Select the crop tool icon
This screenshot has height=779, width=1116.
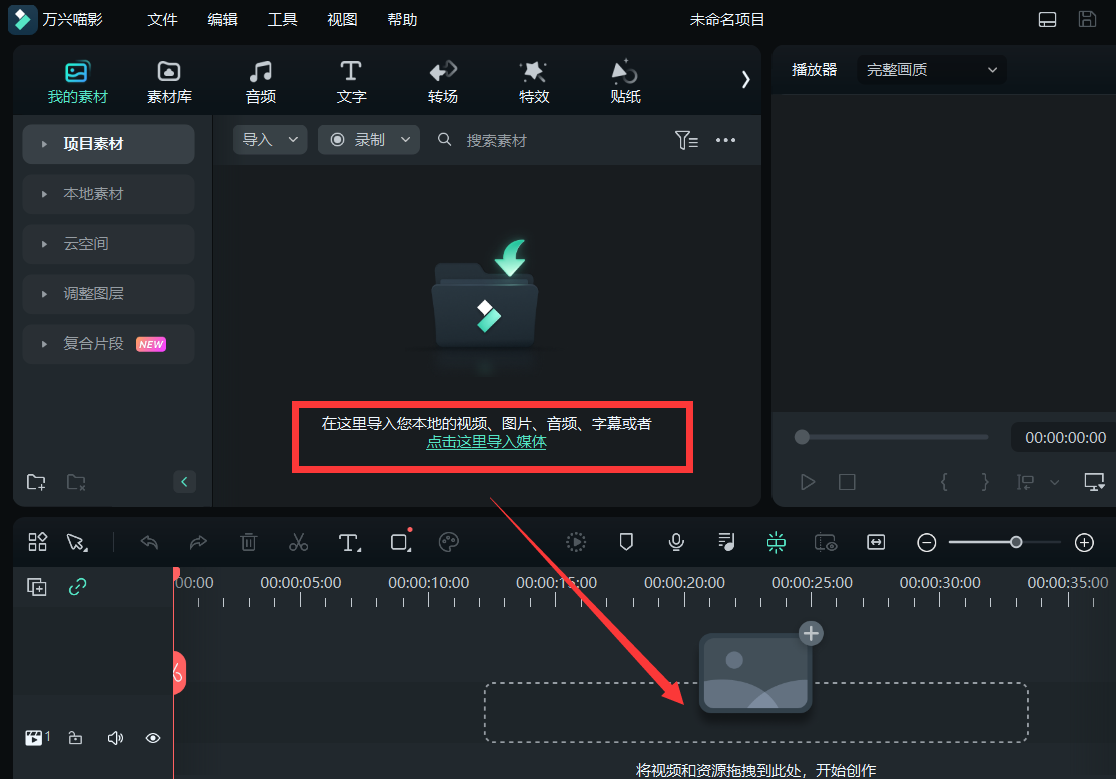click(x=399, y=542)
